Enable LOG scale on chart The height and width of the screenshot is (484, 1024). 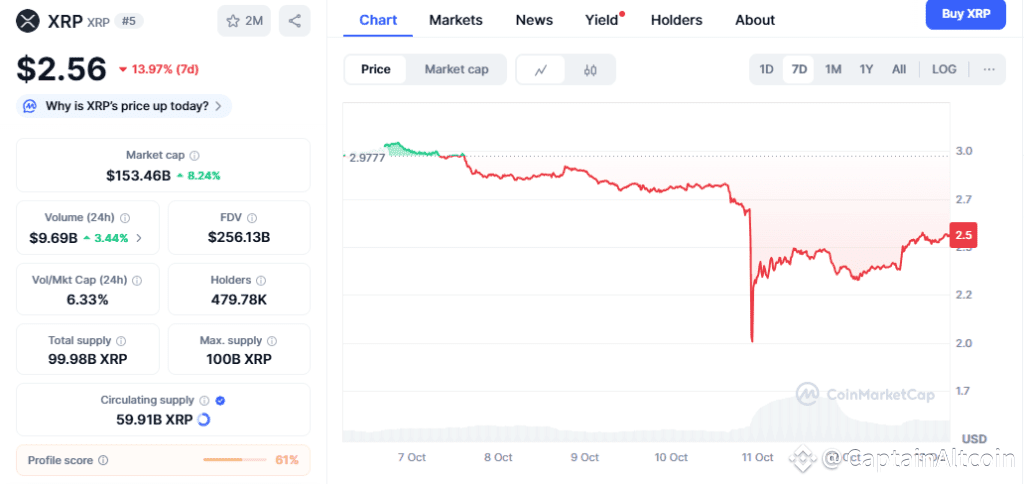pos(943,69)
